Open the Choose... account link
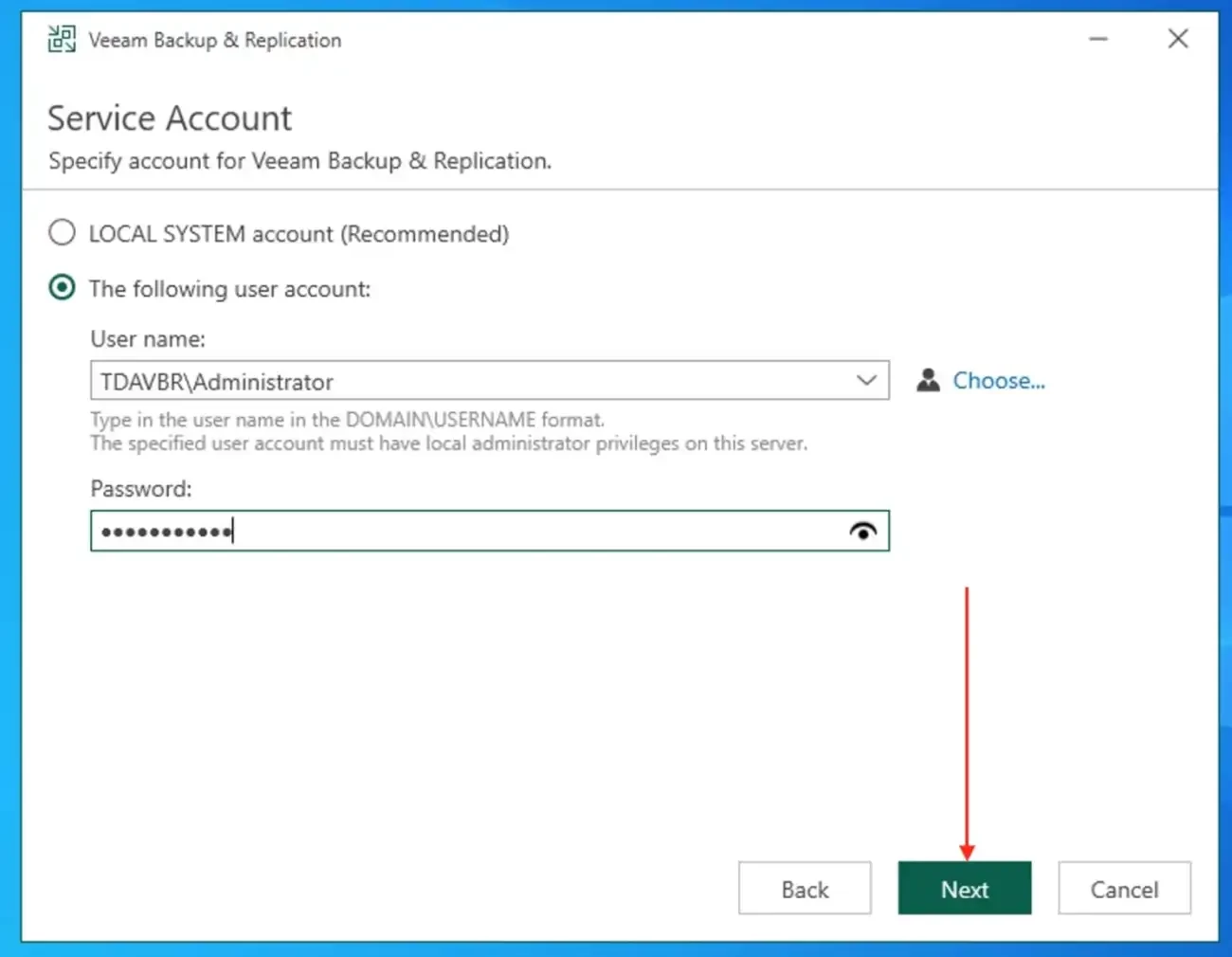Screen dimensions: 1232x957 click(x=999, y=381)
